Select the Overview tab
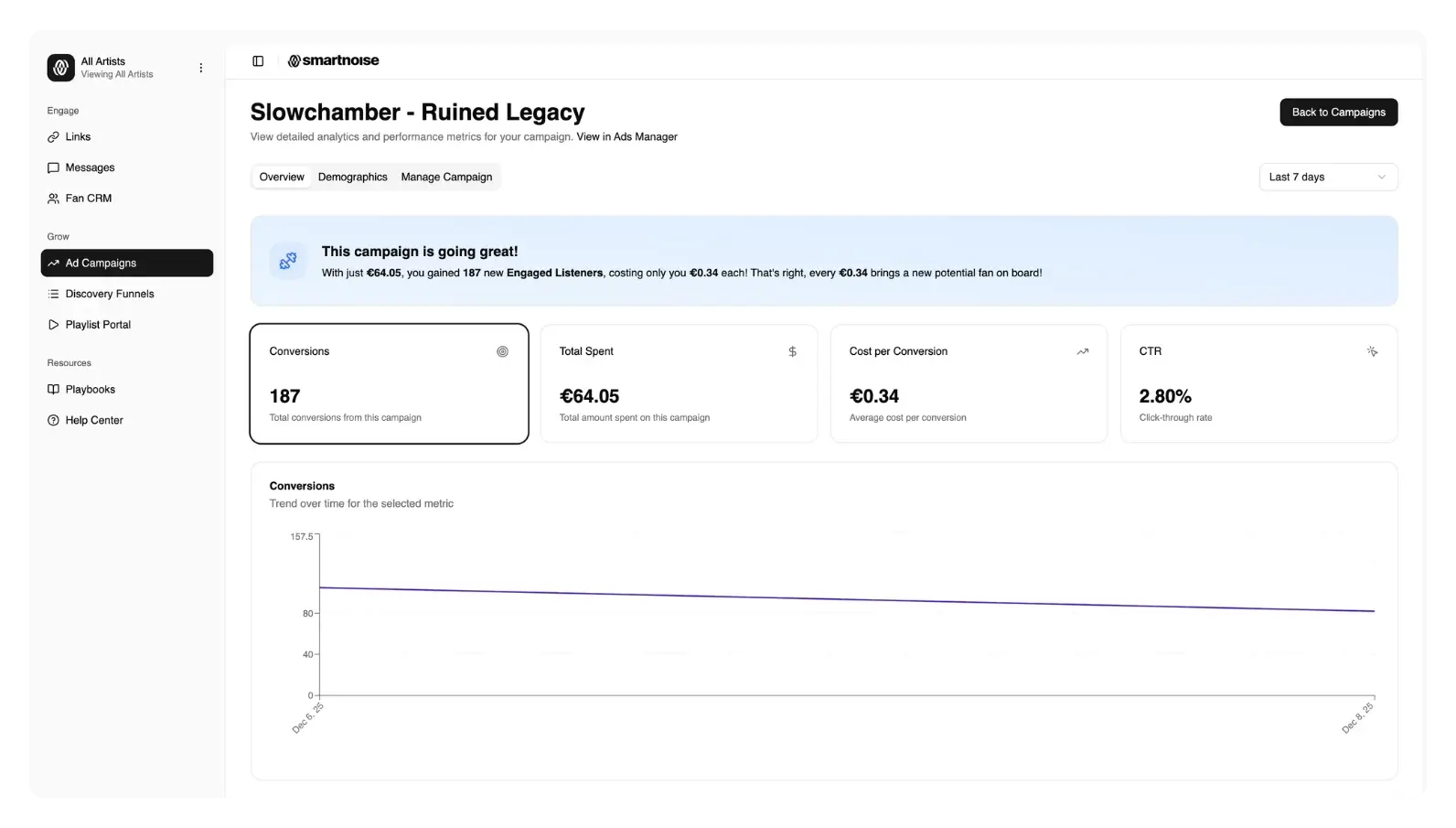Viewport: 1456px width, 828px height. click(282, 177)
